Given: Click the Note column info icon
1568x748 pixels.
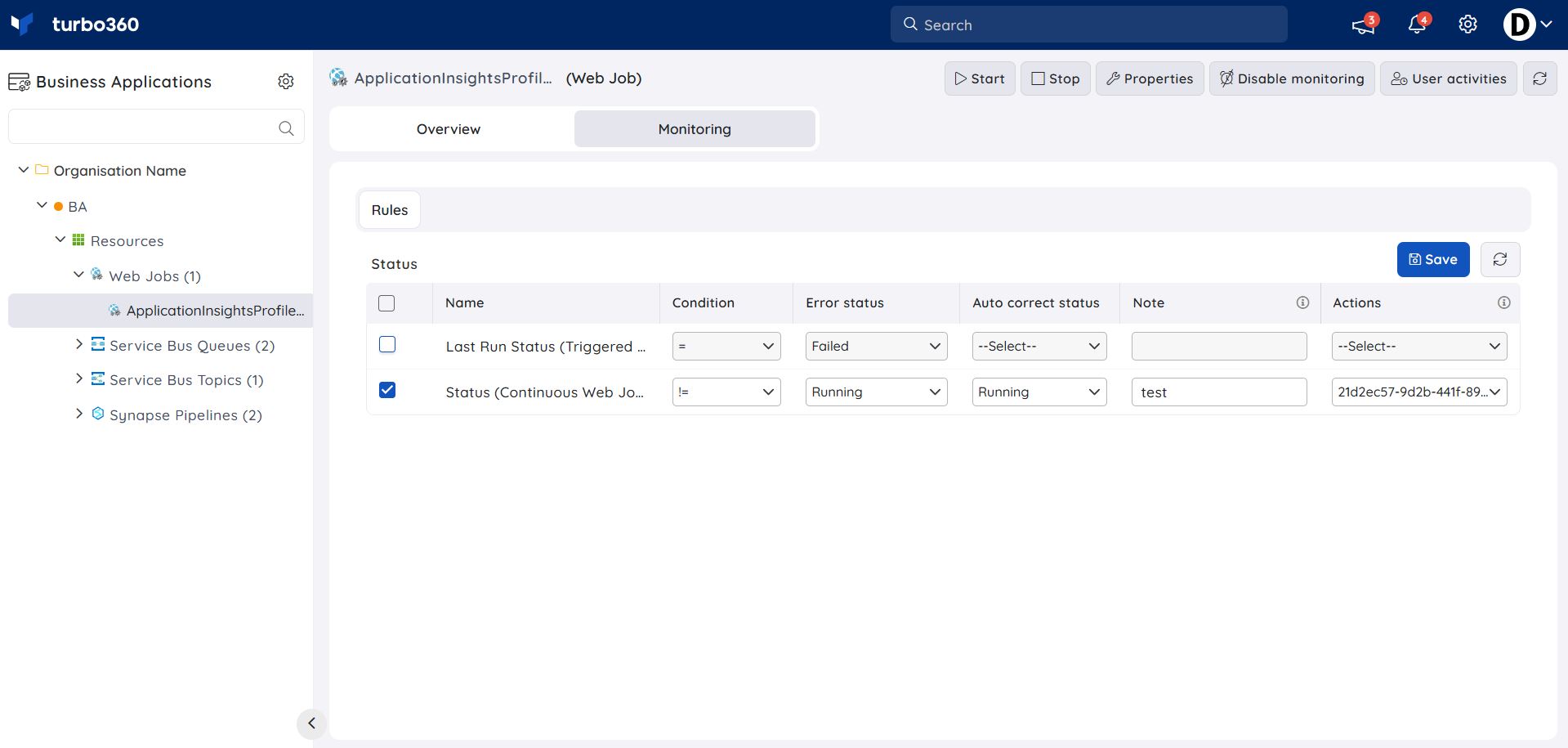Looking at the screenshot, I should coord(1302,302).
